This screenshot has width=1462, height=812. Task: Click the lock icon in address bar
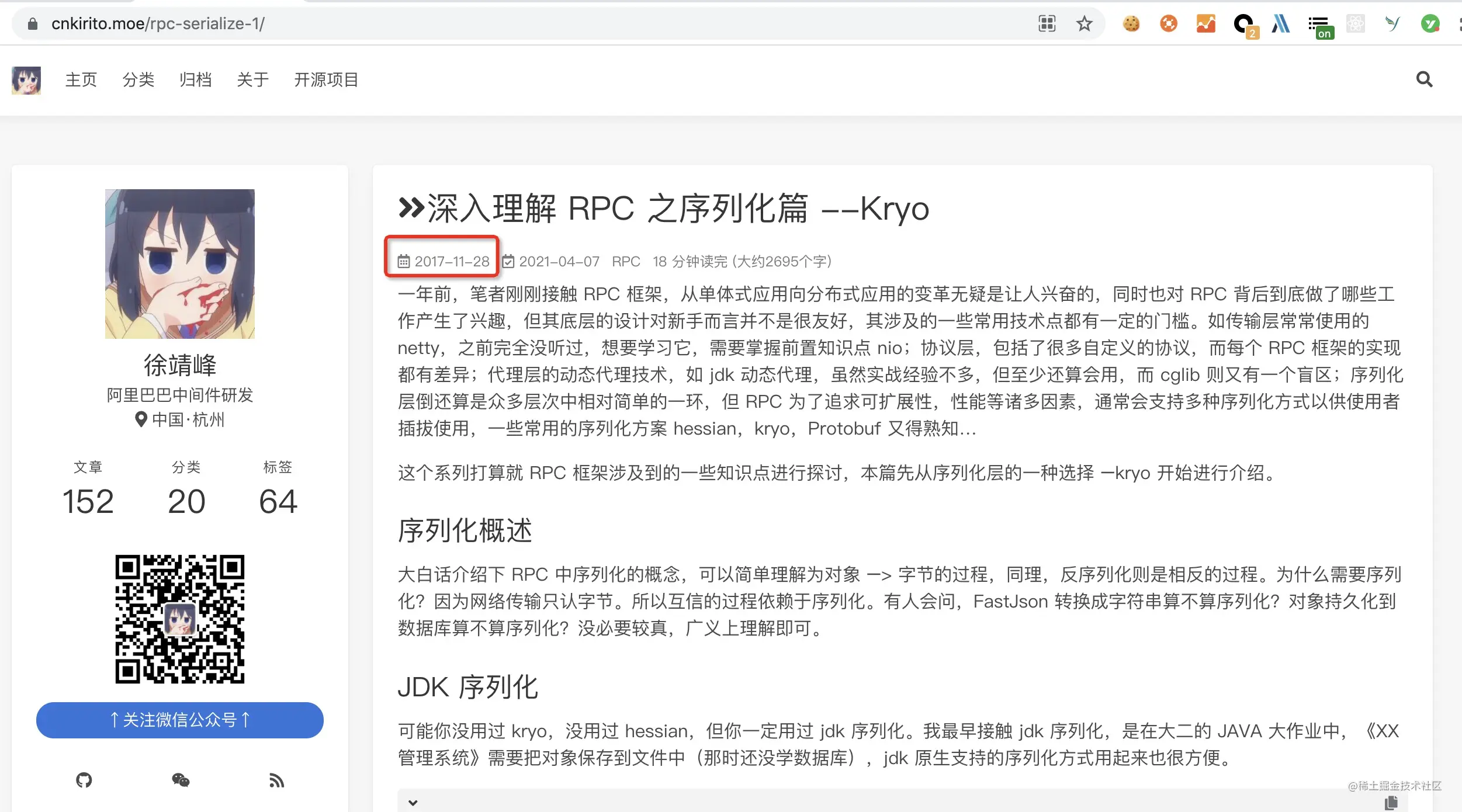33,24
